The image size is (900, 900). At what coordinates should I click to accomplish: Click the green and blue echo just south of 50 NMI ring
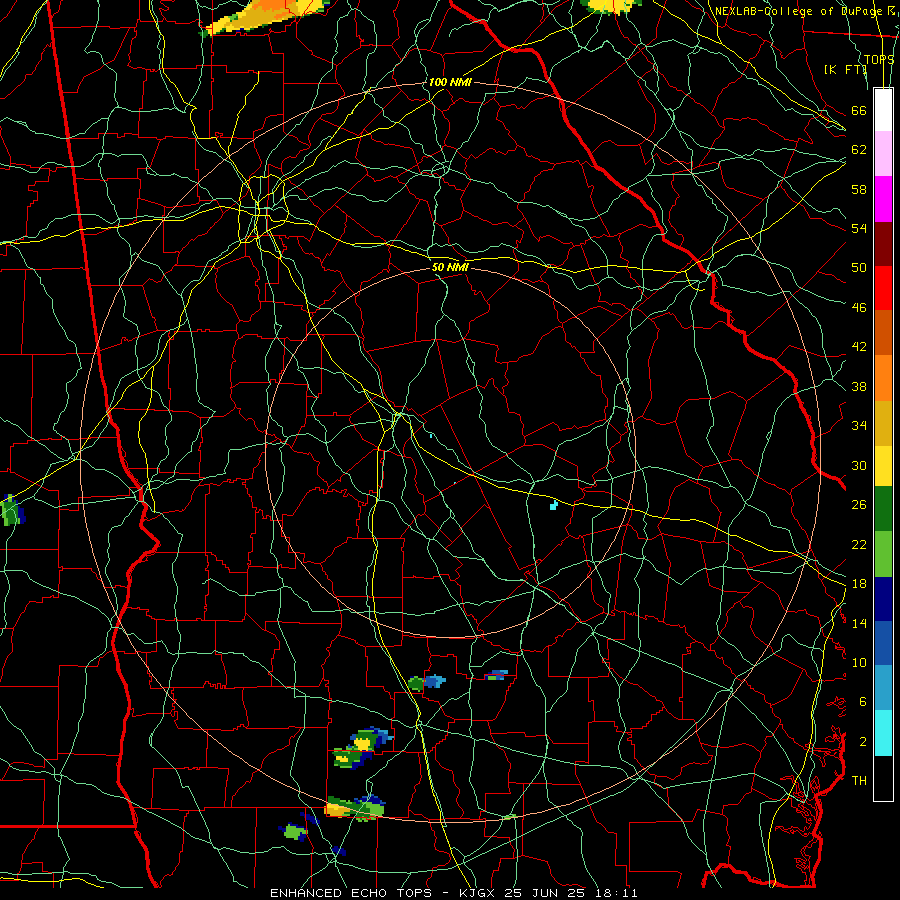426,682
